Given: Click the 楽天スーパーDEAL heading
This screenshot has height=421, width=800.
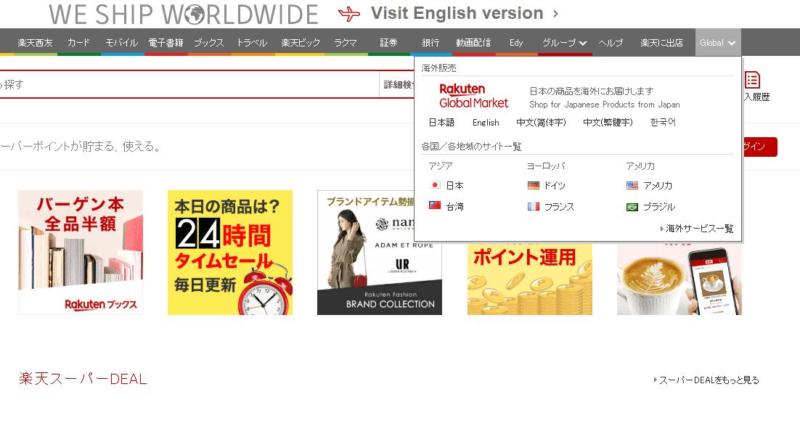Looking at the screenshot, I should tap(83, 379).
